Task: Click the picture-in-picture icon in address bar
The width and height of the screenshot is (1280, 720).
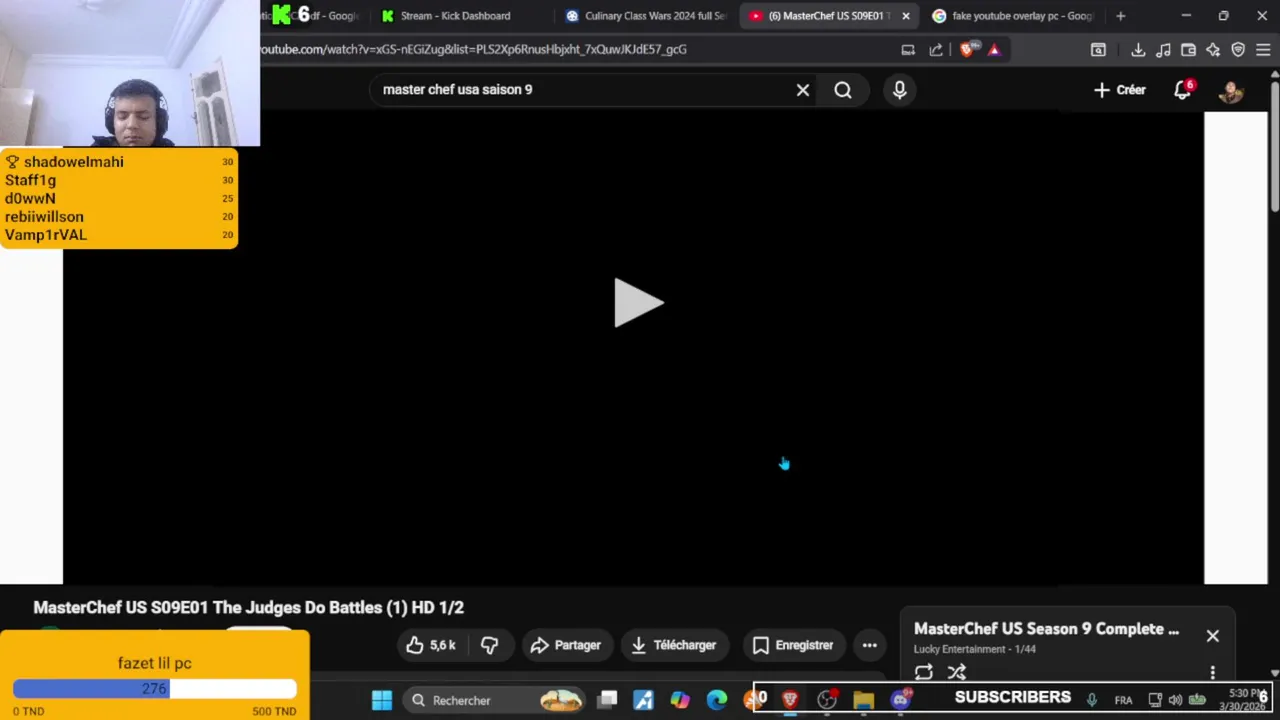Action: tap(908, 50)
